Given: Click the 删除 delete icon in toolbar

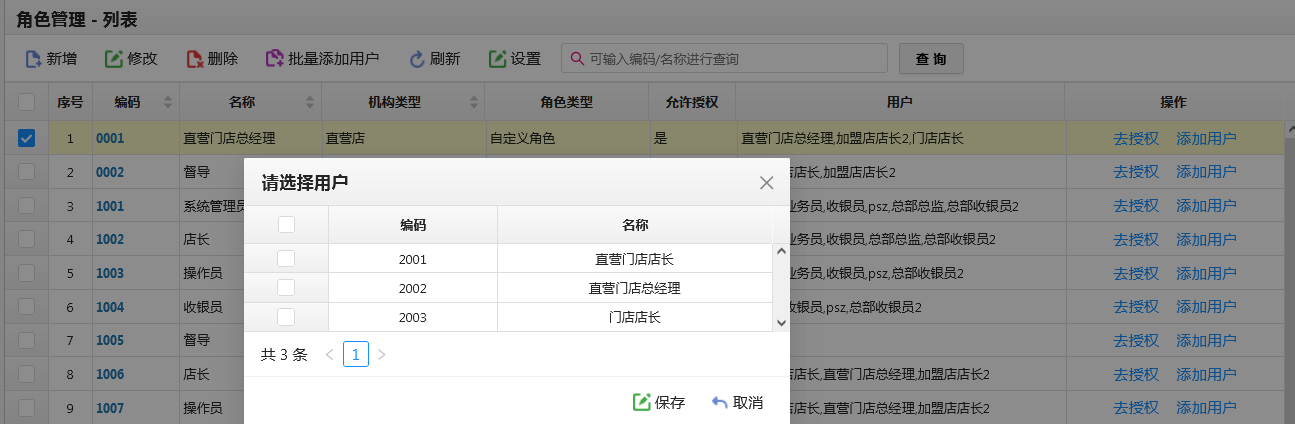Looking at the screenshot, I should pyautogui.click(x=195, y=59).
